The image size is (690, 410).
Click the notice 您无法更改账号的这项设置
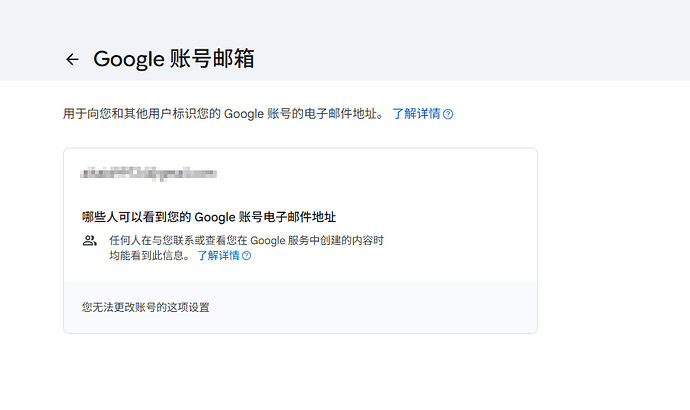pos(146,308)
